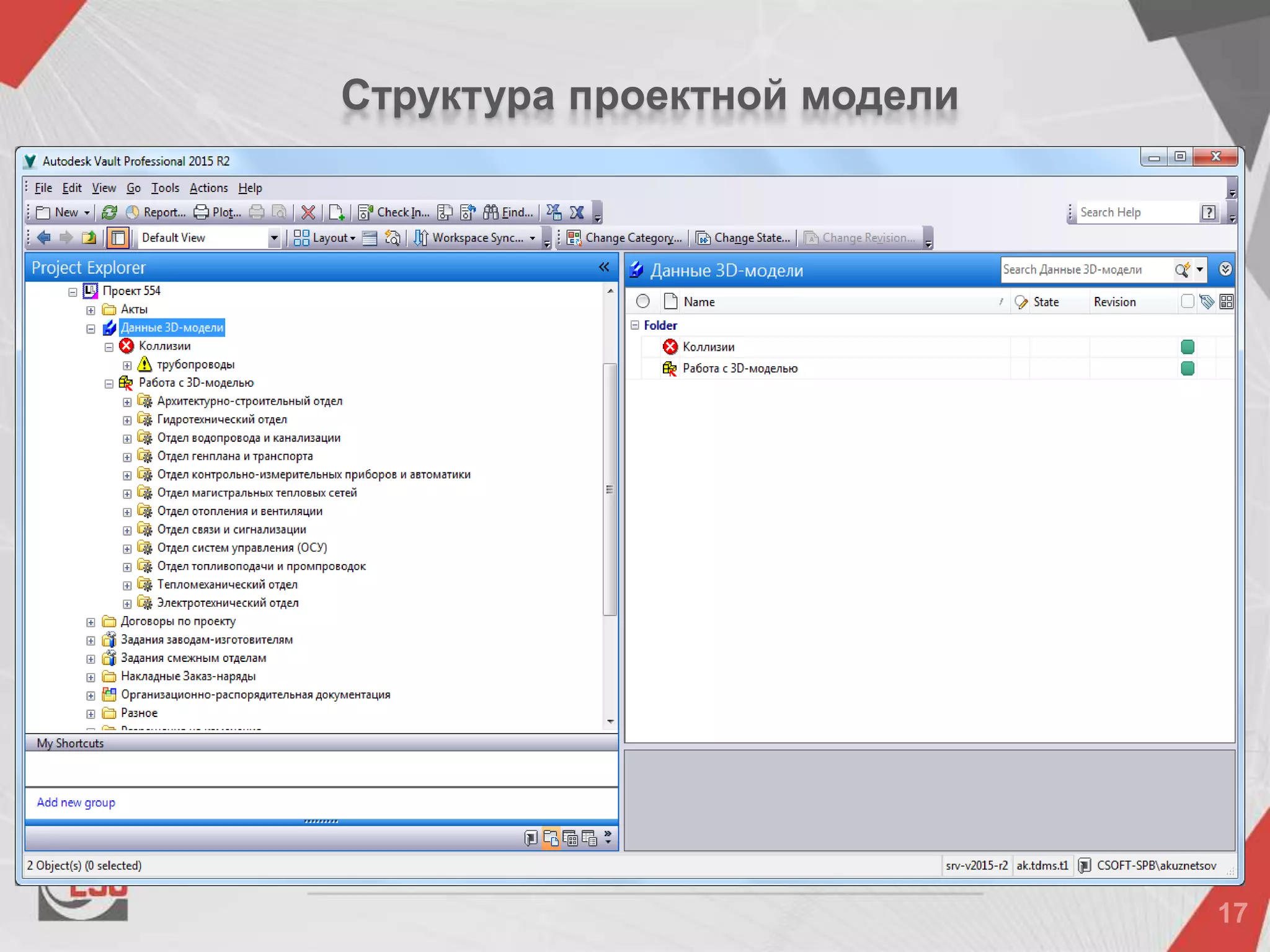Expand the My Shortcuts header
Image resolution: width=1270 pixels, height=952 pixels.
point(321,743)
